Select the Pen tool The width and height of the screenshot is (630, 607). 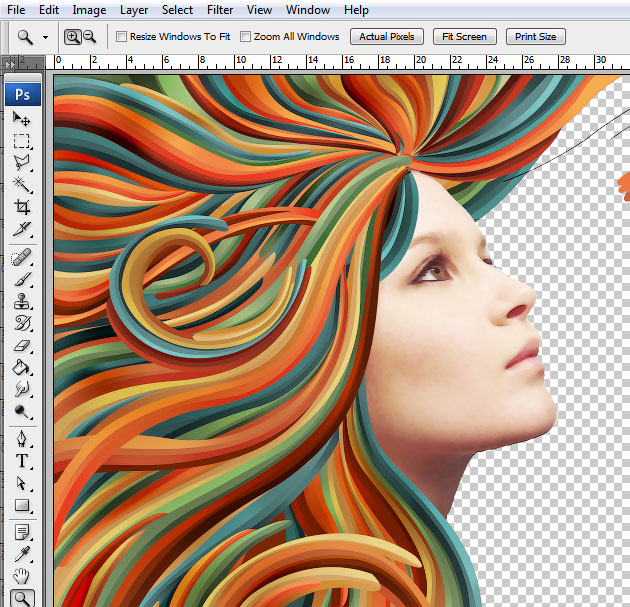coord(22,439)
